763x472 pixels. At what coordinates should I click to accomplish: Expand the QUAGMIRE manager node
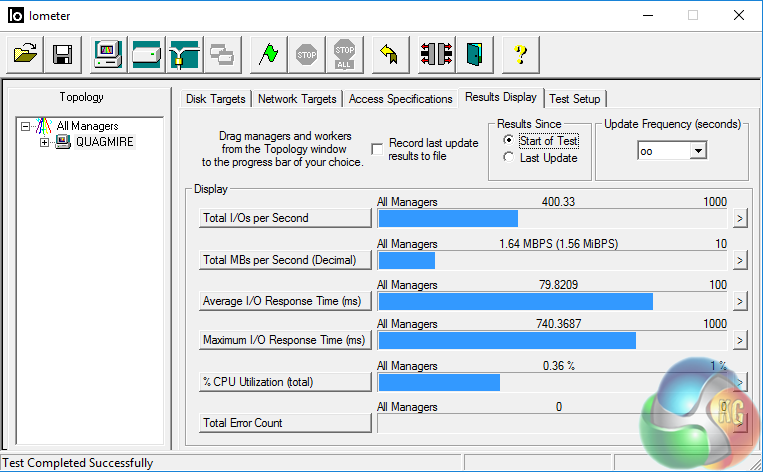(x=44, y=143)
